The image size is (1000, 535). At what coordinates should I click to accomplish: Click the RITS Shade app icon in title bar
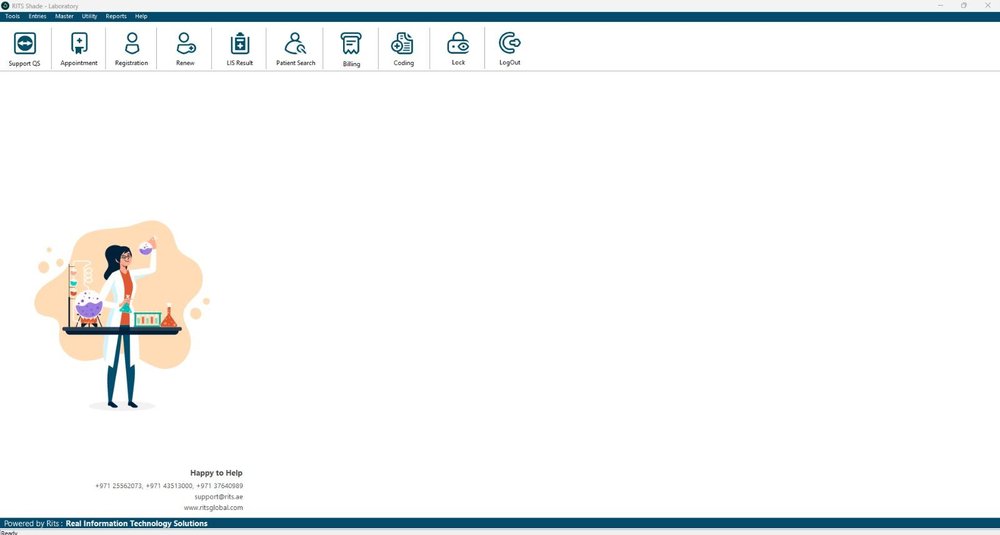coord(5,6)
